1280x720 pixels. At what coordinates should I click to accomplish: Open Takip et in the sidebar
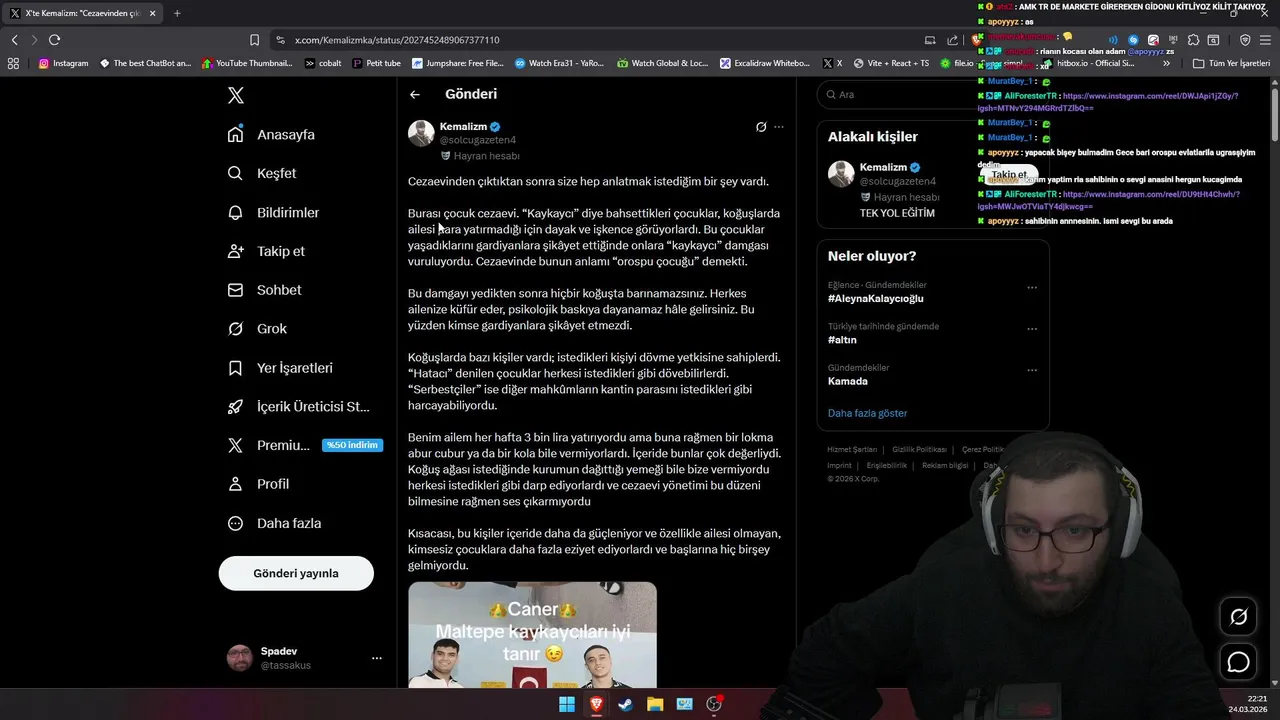[x=267, y=251]
